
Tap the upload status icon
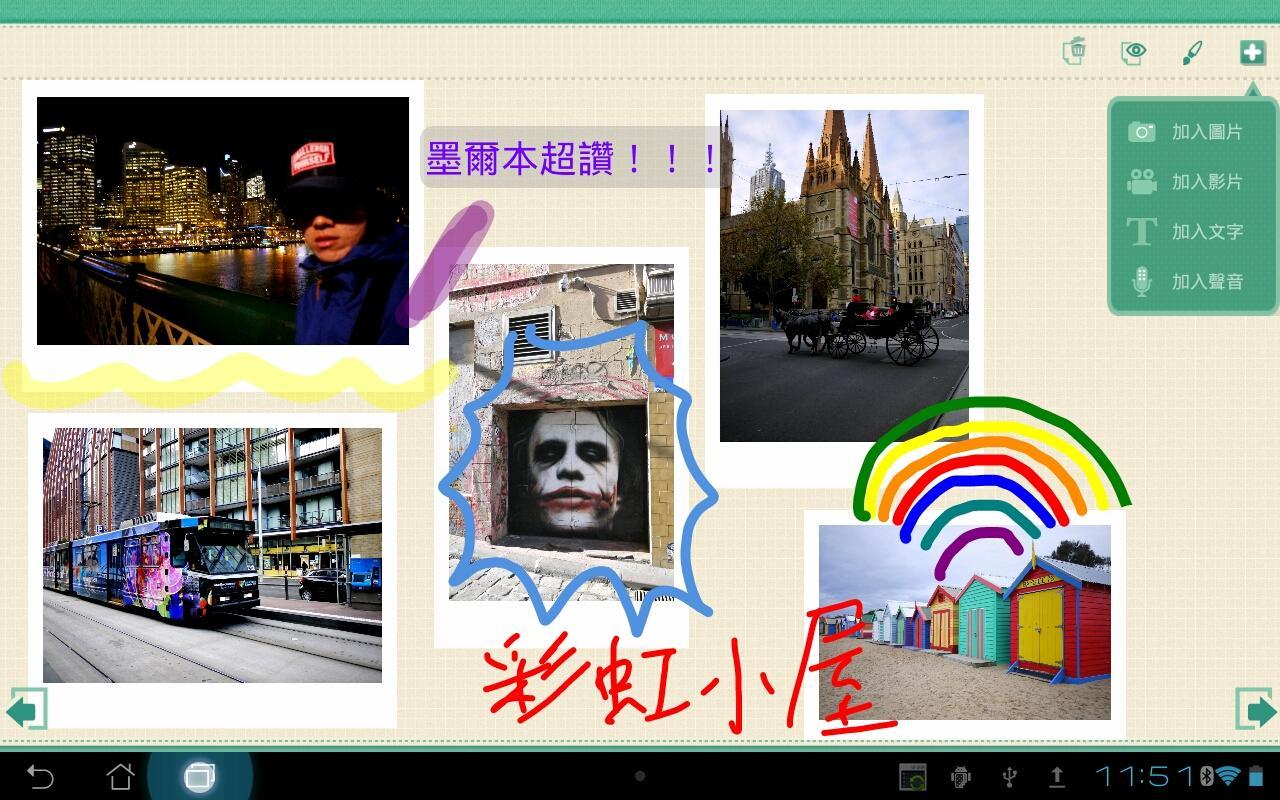pos(1057,776)
